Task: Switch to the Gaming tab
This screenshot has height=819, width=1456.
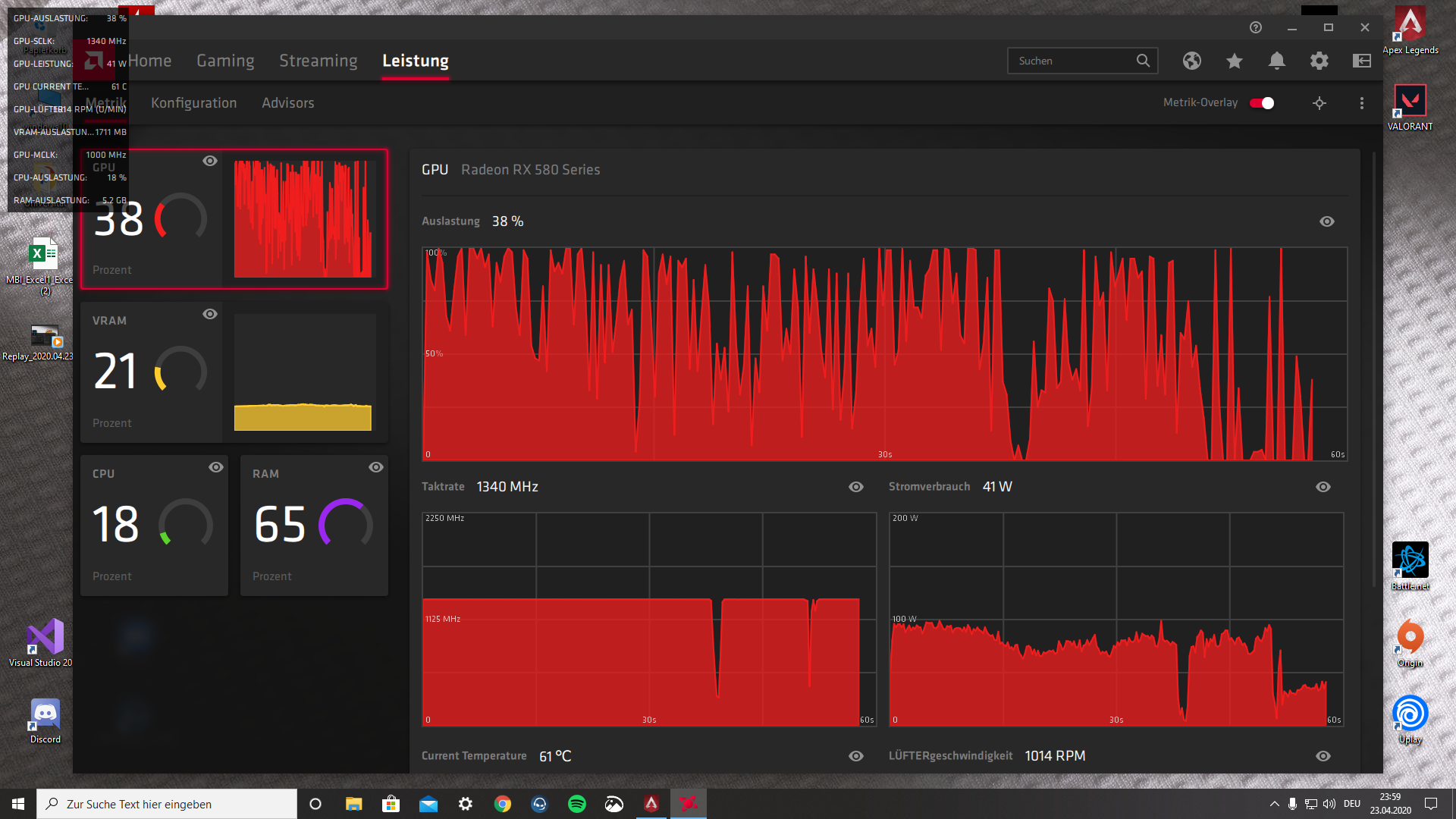Action: [225, 61]
